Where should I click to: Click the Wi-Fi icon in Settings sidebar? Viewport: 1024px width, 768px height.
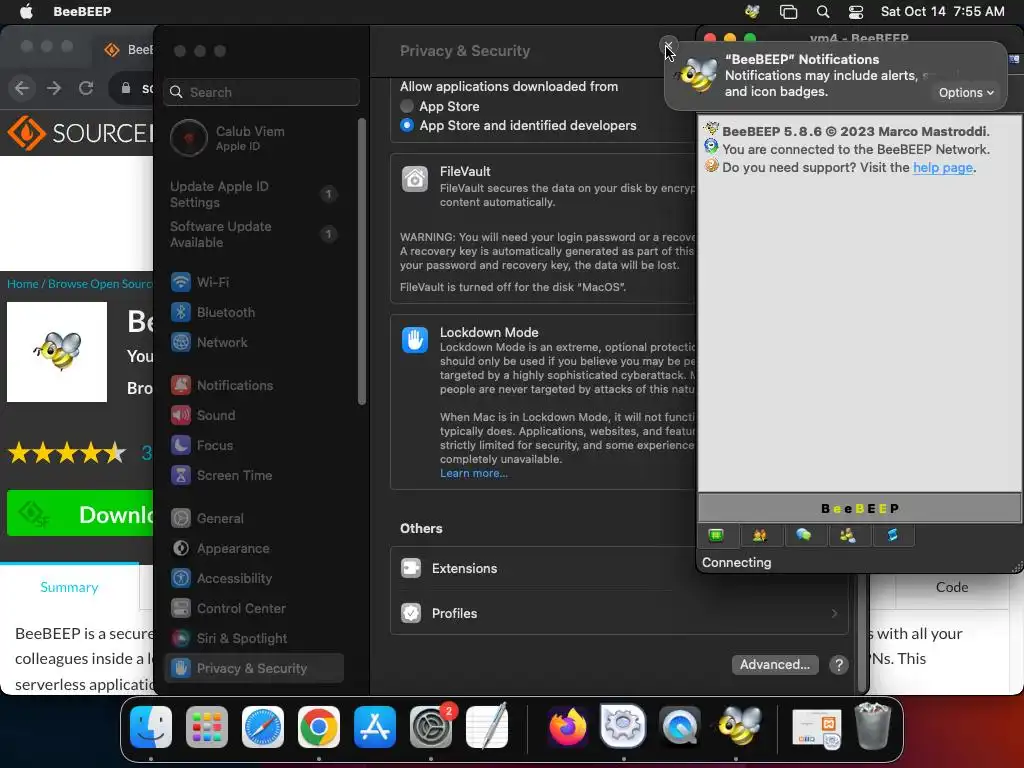point(181,282)
